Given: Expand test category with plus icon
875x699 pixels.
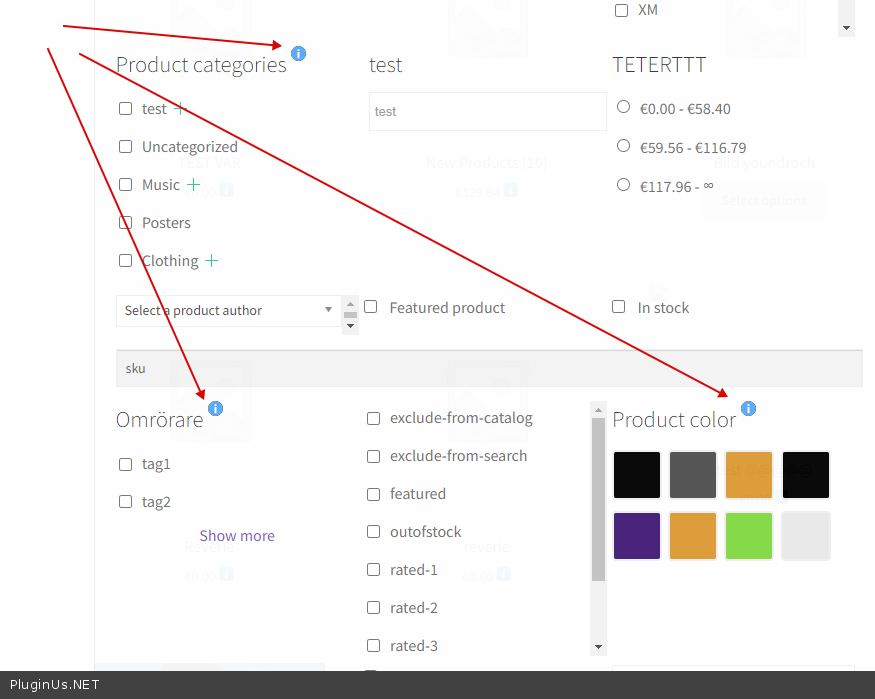Looking at the screenshot, I should click(x=180, y=108).
